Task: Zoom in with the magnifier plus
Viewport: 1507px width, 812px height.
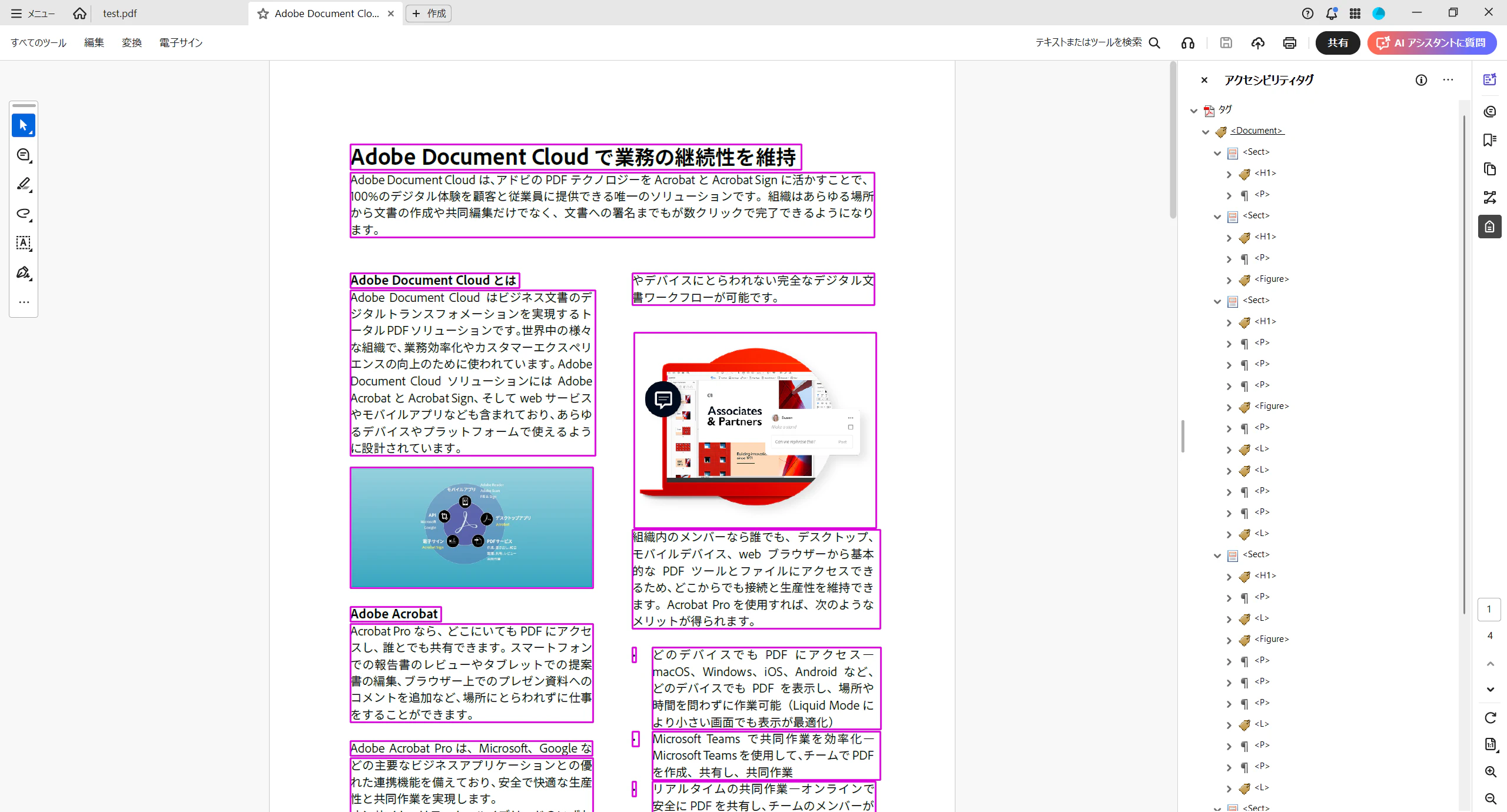Action: point(1491,772)
